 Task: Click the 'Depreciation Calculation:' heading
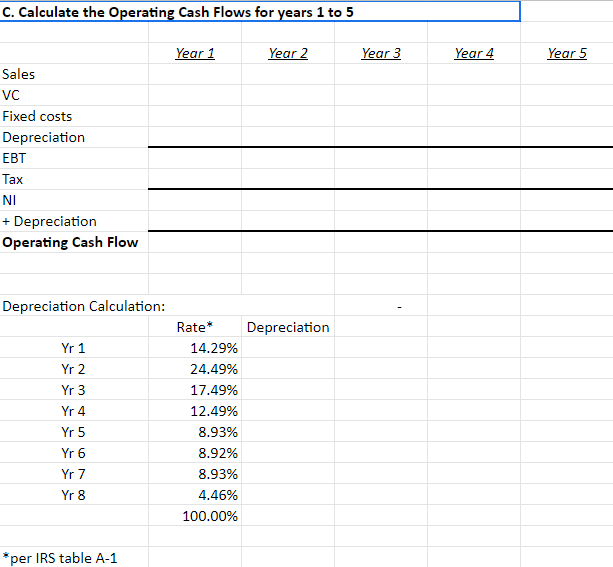(84, 306)
